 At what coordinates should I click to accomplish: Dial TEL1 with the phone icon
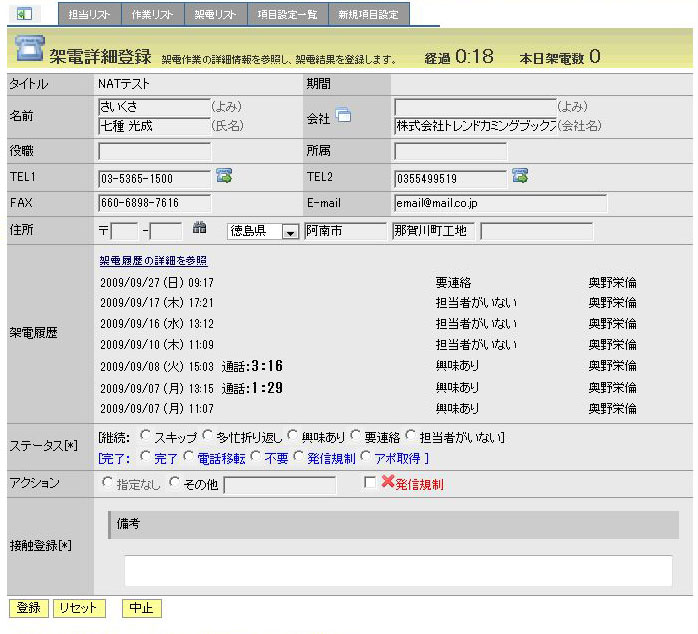pyautogui.click(x=224, y=175)
